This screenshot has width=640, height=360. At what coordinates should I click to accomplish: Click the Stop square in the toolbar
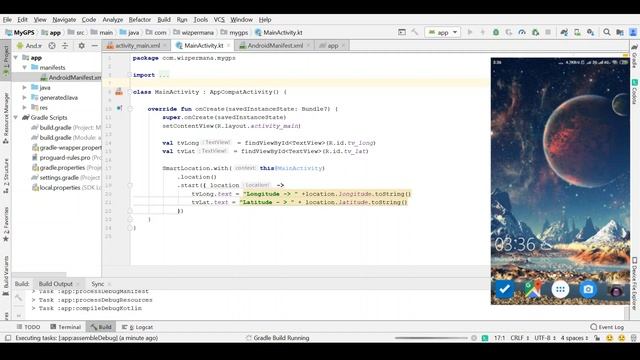tap(548, 32)
